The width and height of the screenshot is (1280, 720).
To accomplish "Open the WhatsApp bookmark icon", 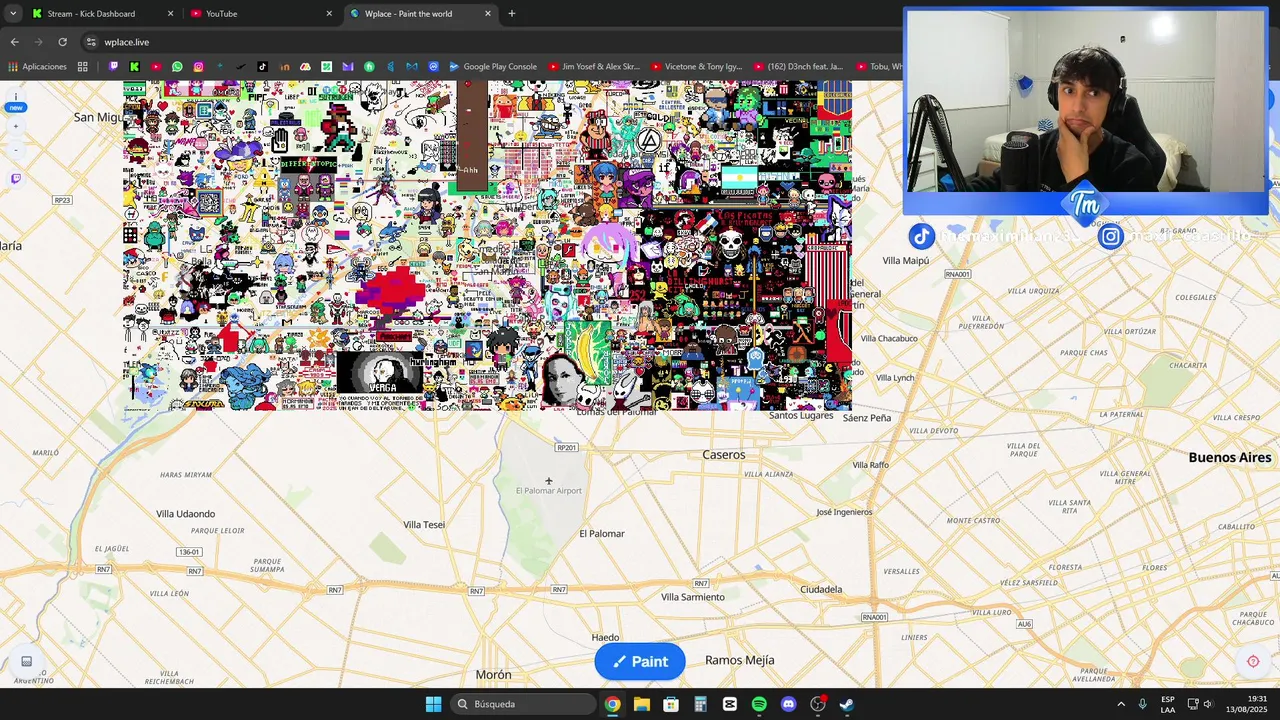I will 177,67.
